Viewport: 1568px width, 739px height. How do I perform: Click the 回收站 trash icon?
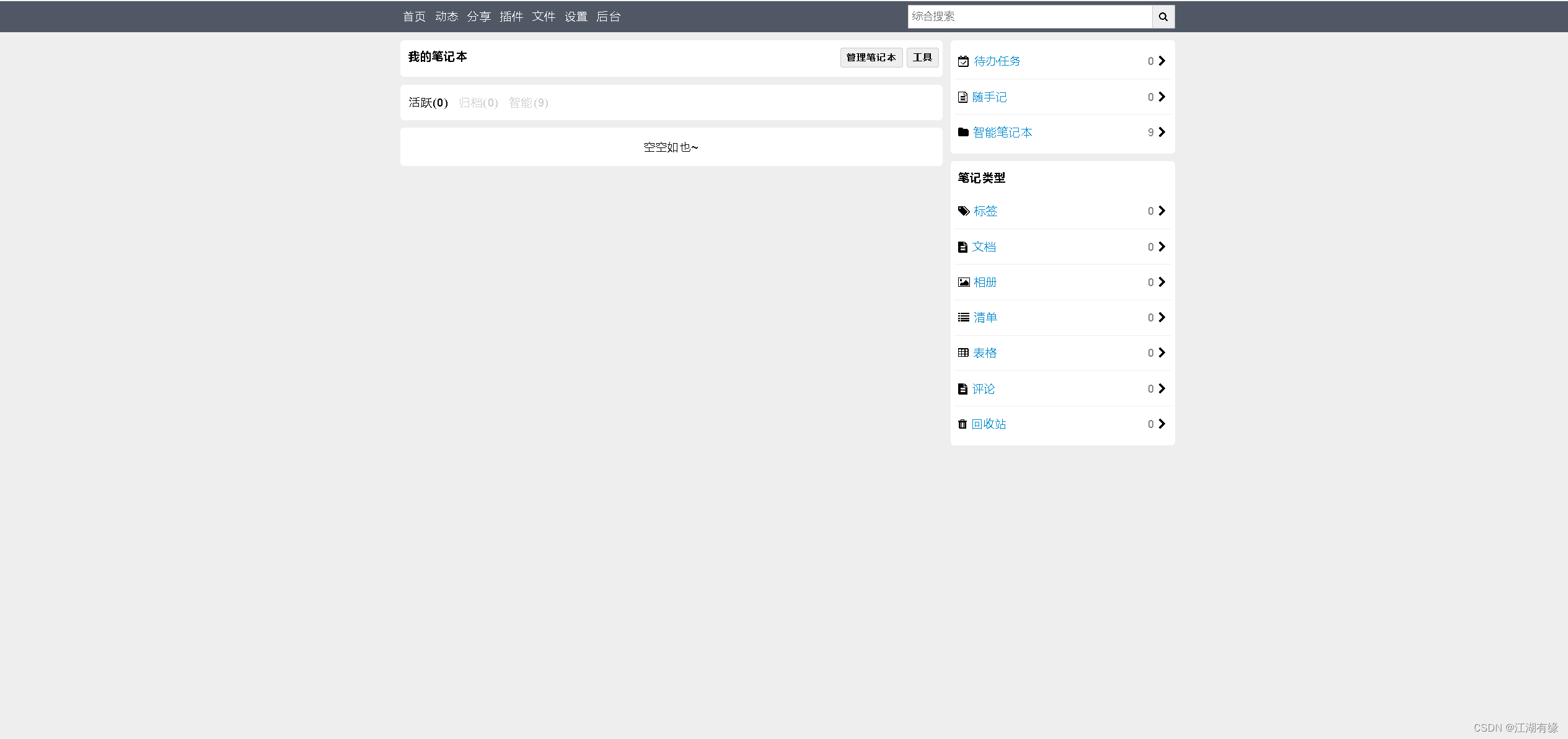tap(962, 424)
